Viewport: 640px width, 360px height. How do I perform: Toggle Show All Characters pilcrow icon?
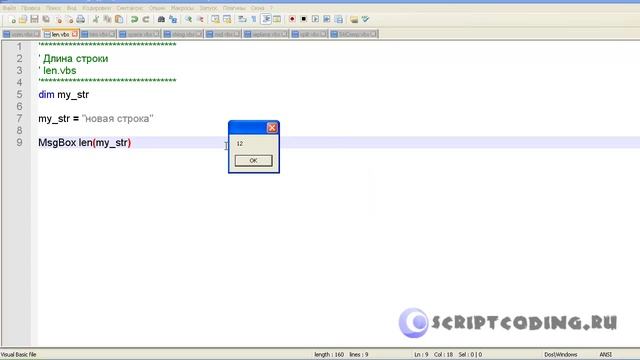click(x=253, y=19)
